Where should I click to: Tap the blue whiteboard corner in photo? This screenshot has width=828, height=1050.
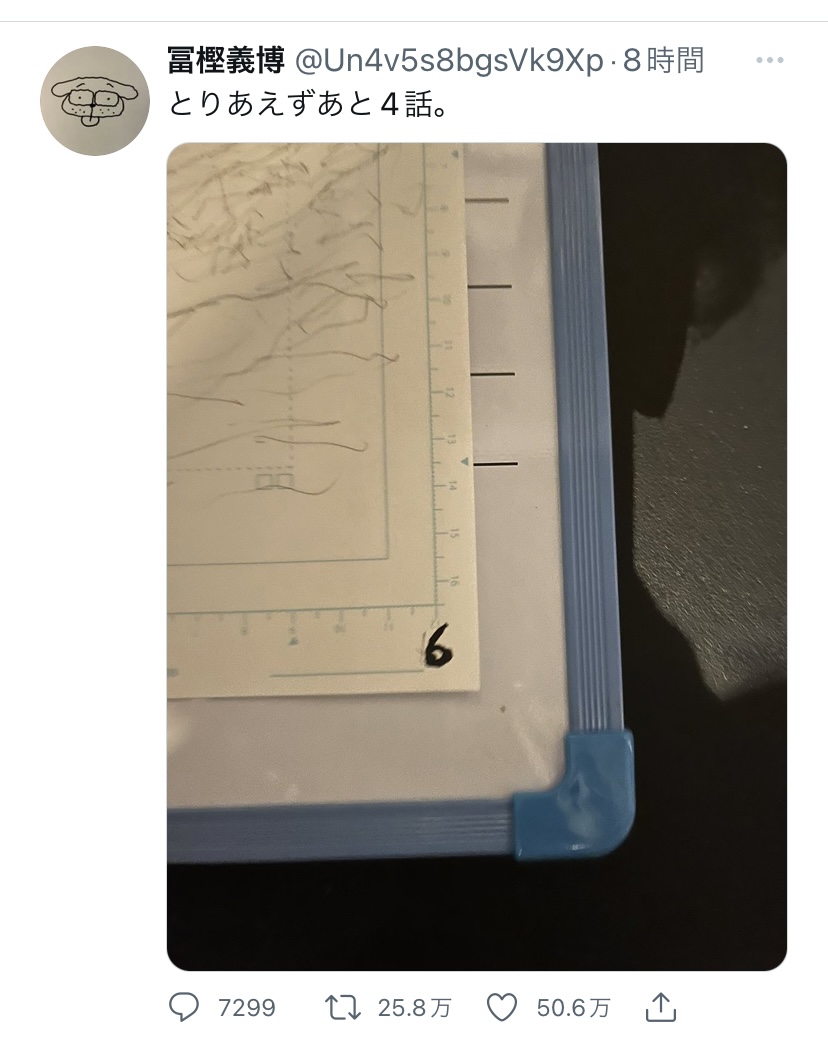[573, 794]
